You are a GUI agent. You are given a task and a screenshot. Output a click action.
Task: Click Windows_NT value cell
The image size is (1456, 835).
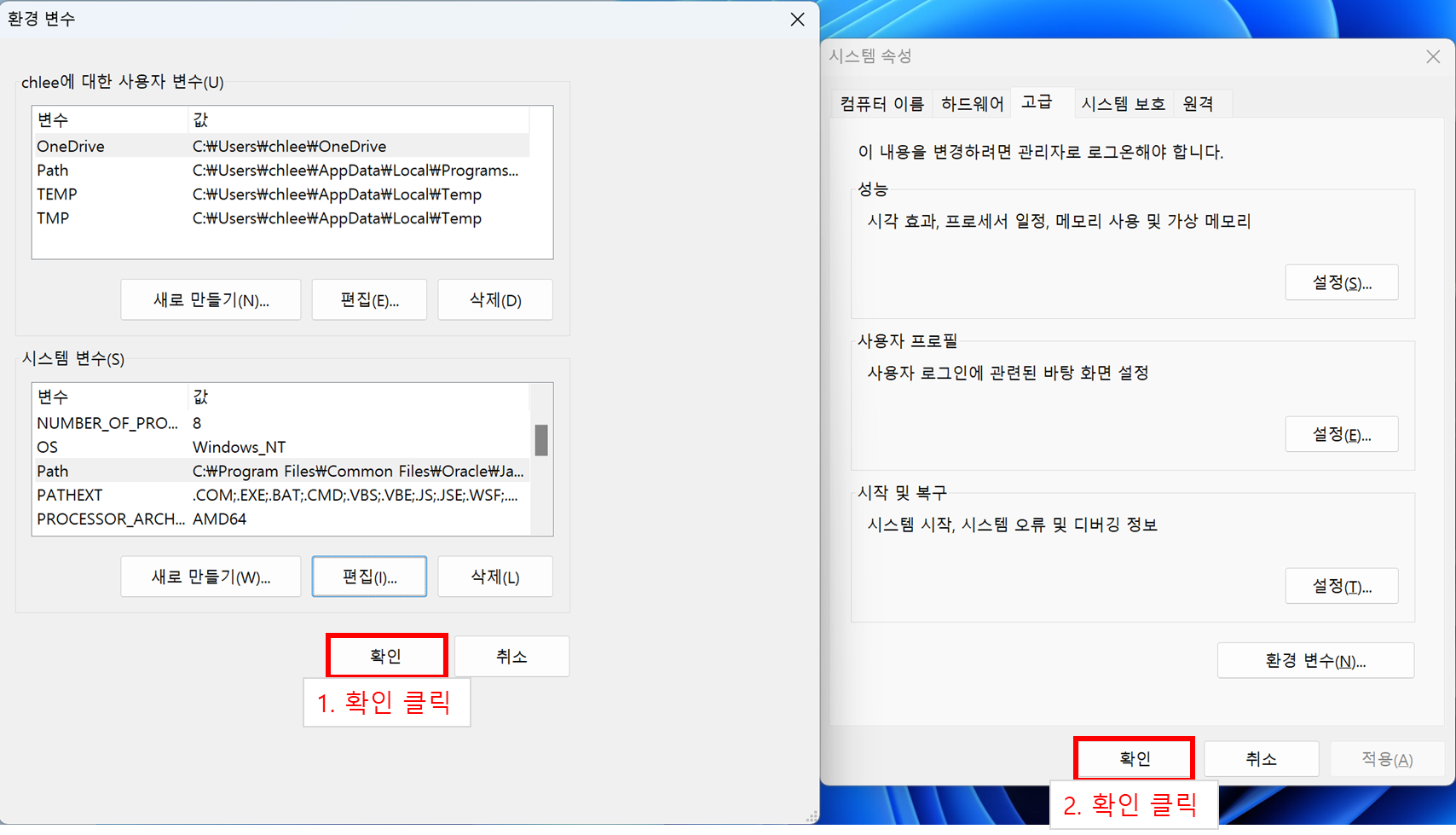[239, 447]
